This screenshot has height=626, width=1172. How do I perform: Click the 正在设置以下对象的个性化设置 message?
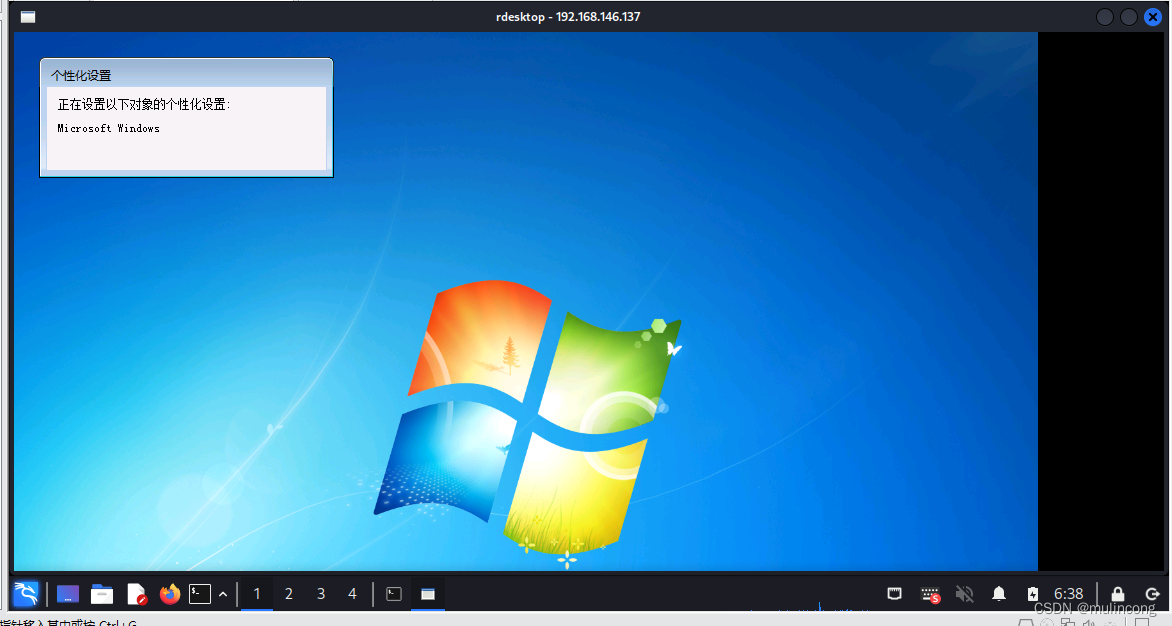(x=144, y=105)
